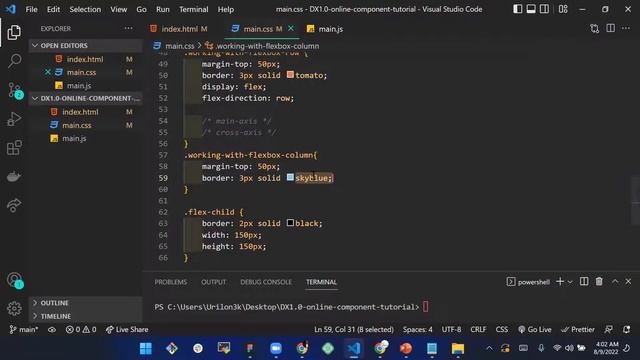640x360 pixels.
Task: Switch to the Debug Console tab
Action: coord(266,282)
